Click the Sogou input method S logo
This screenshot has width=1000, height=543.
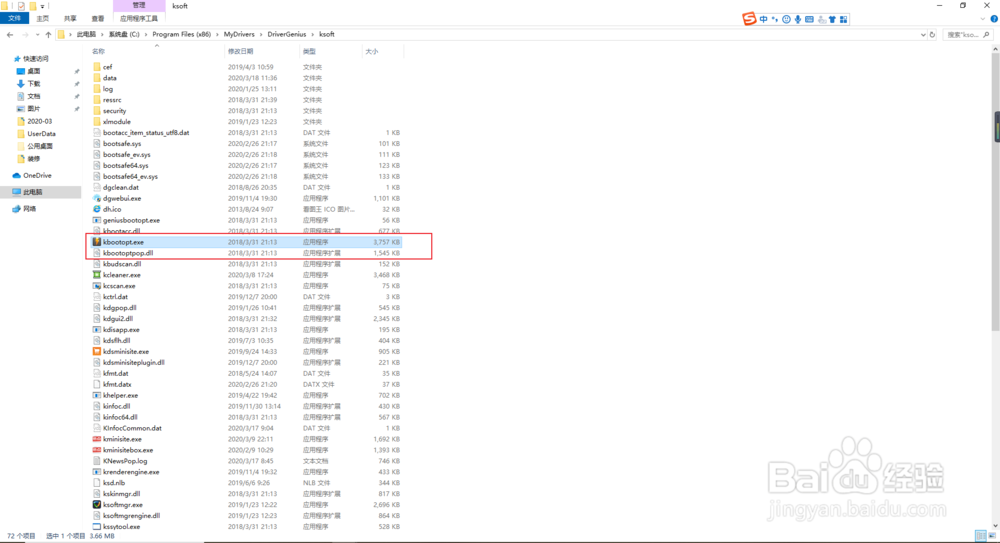[x=749, y=19]
